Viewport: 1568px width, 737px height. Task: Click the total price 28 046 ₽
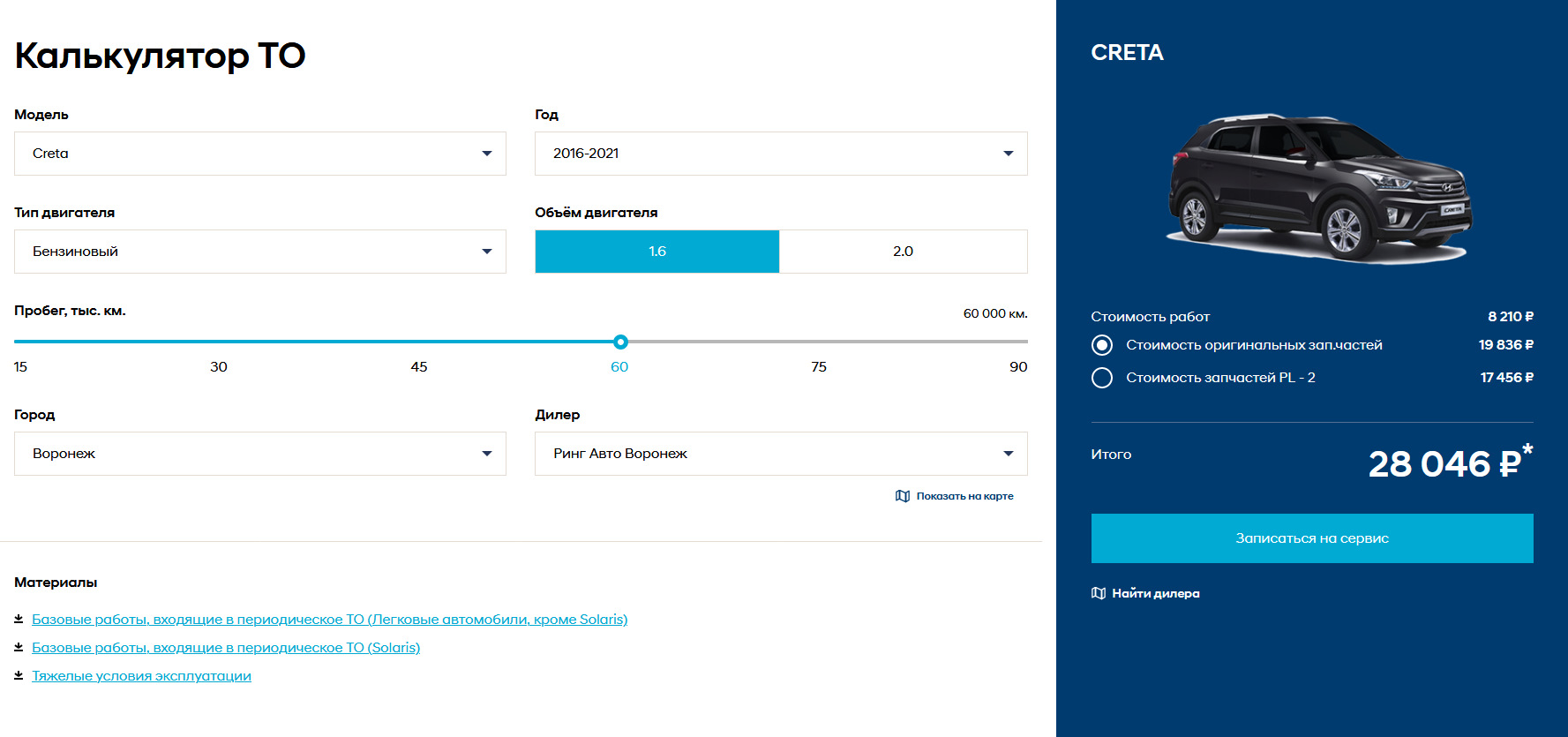click(1451, 463)
